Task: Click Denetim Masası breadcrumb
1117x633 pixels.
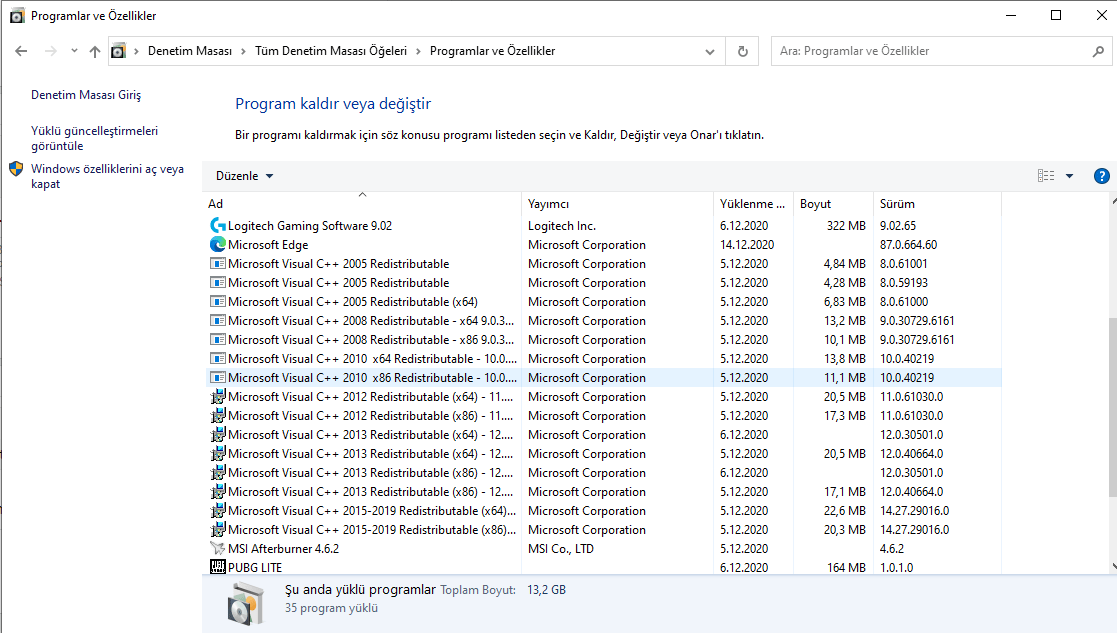Action: coord(189,51)
